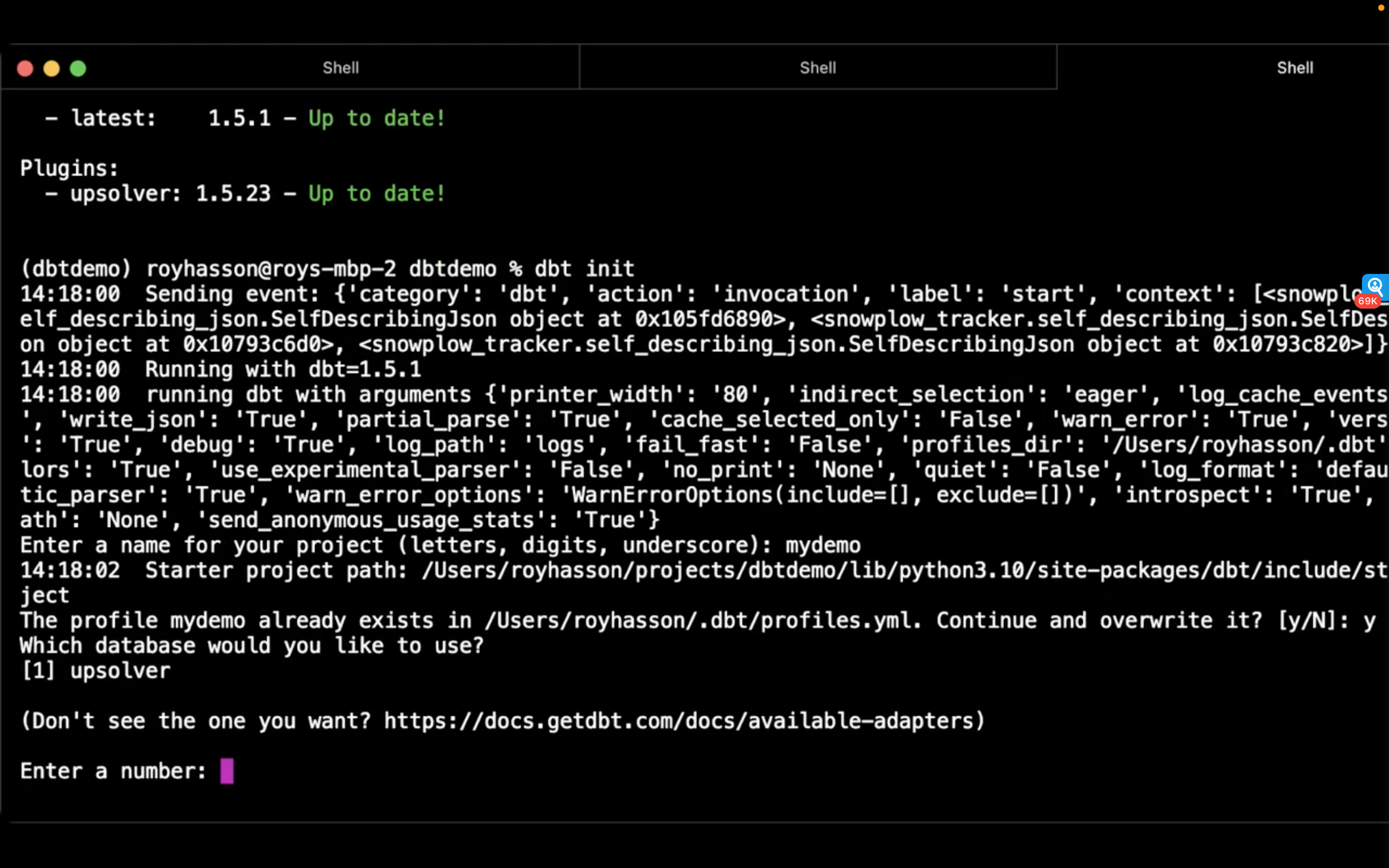Activate the leftmost Shell tab
This screenshot has width=1389, height=868.
tap(340, 67)
